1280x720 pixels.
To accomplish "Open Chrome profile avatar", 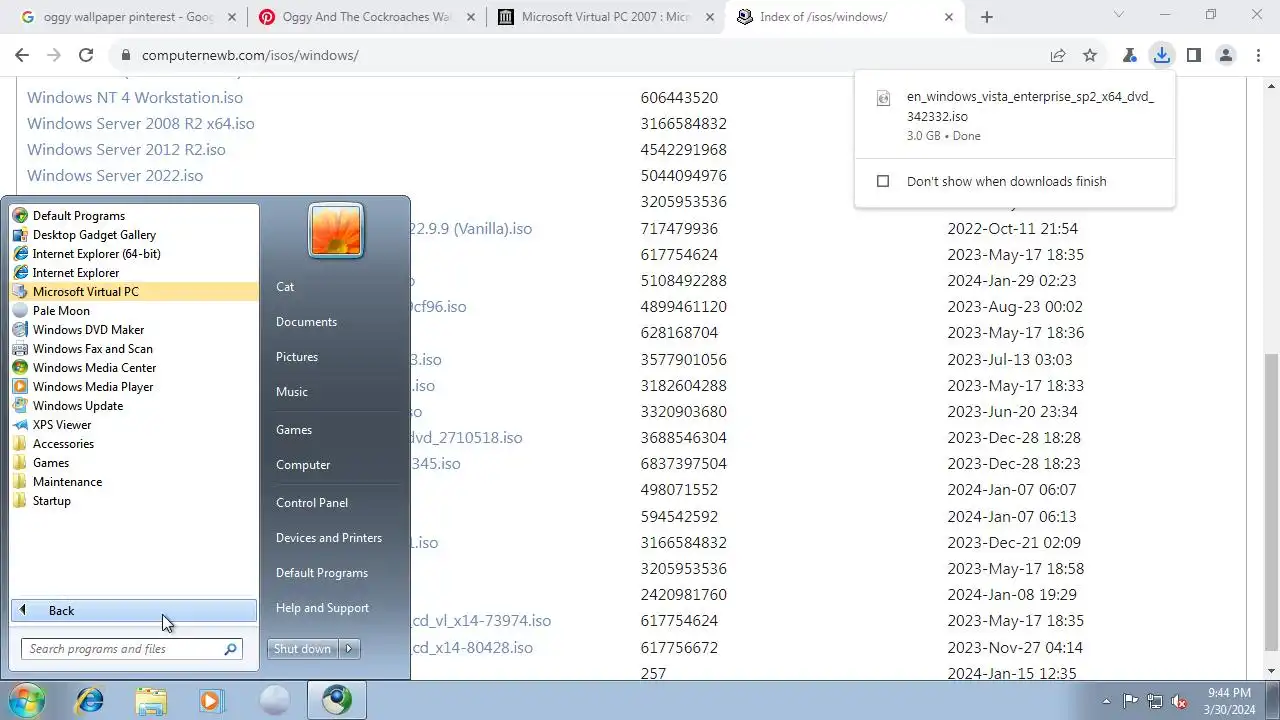I will coord(1226,55).
